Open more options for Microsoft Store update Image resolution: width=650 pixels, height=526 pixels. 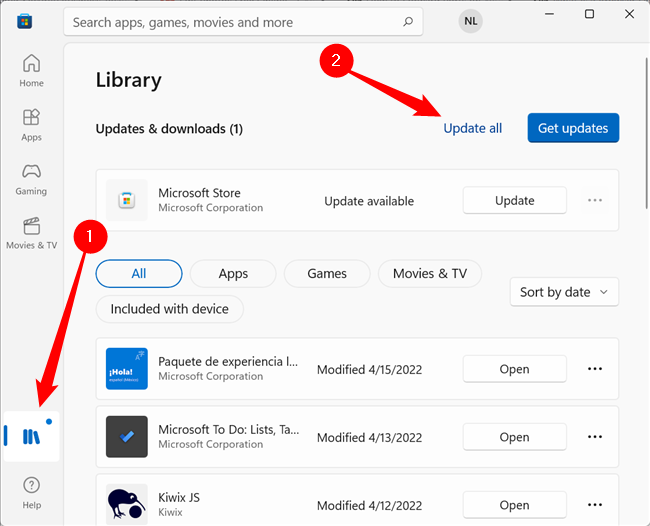(x=595, y=200)
